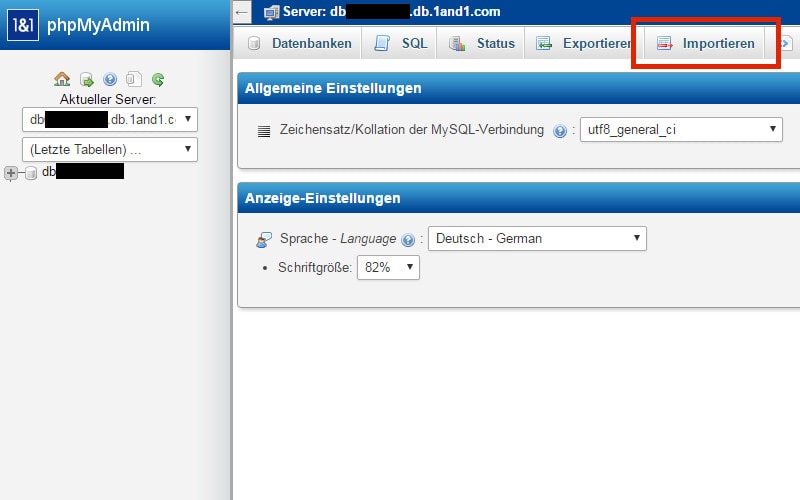This screenshot has width=800, height=500.
Task: Click the 1&1 logo in the header
Action: pyautogui.click(x=23, y=24)
